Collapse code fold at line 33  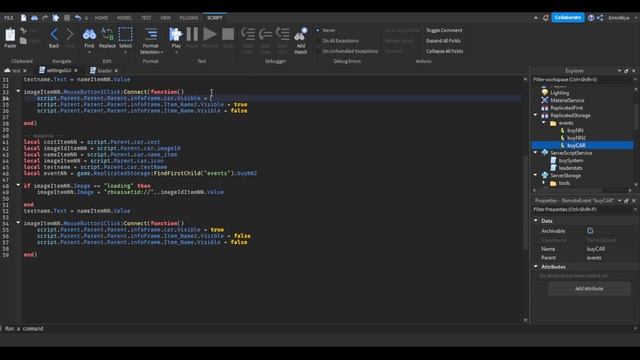pyautogui.click(x=18, y=91)
